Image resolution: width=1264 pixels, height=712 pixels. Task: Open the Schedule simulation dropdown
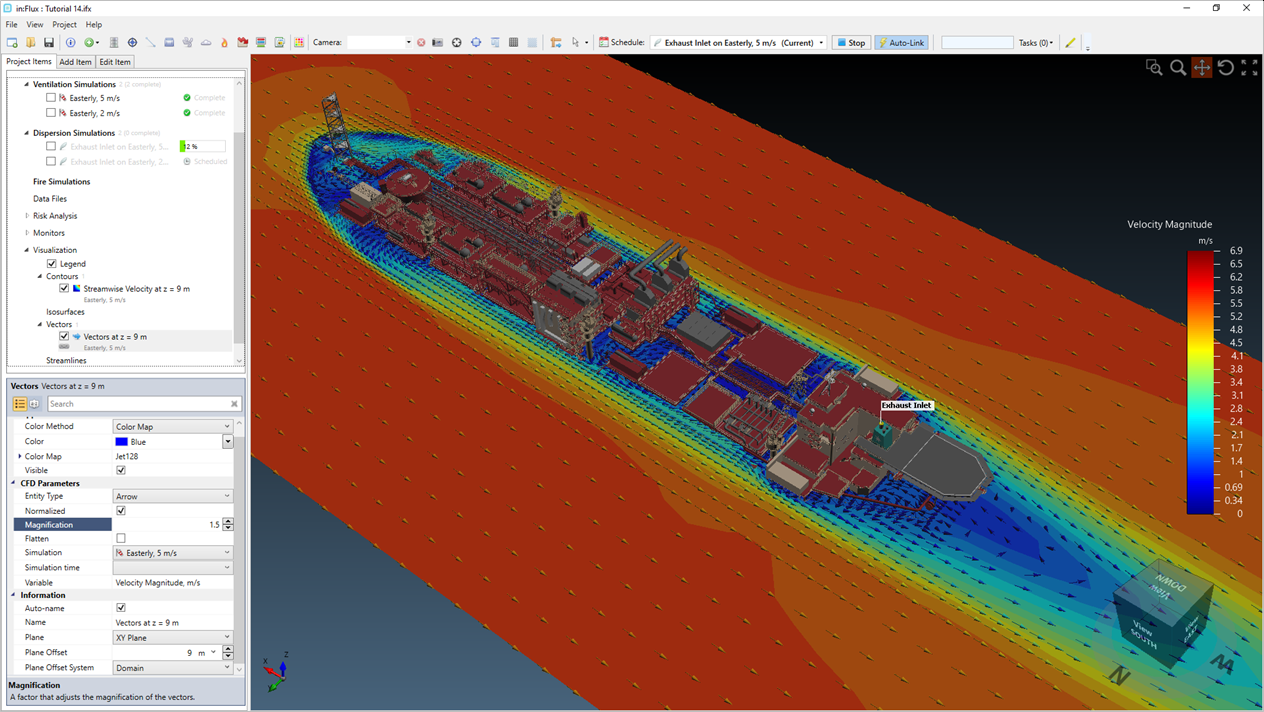click(x=738, y=43)
